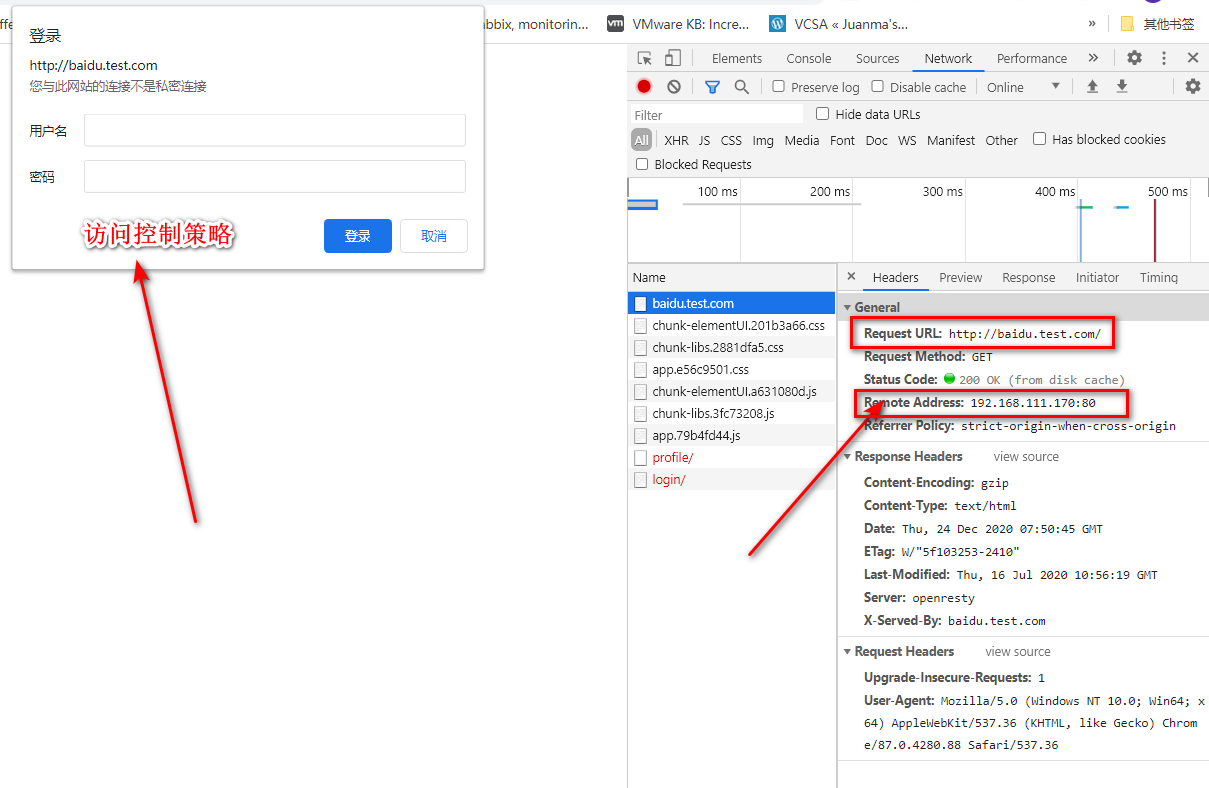Click the import HAR file upload icon

click(1092, 87)
